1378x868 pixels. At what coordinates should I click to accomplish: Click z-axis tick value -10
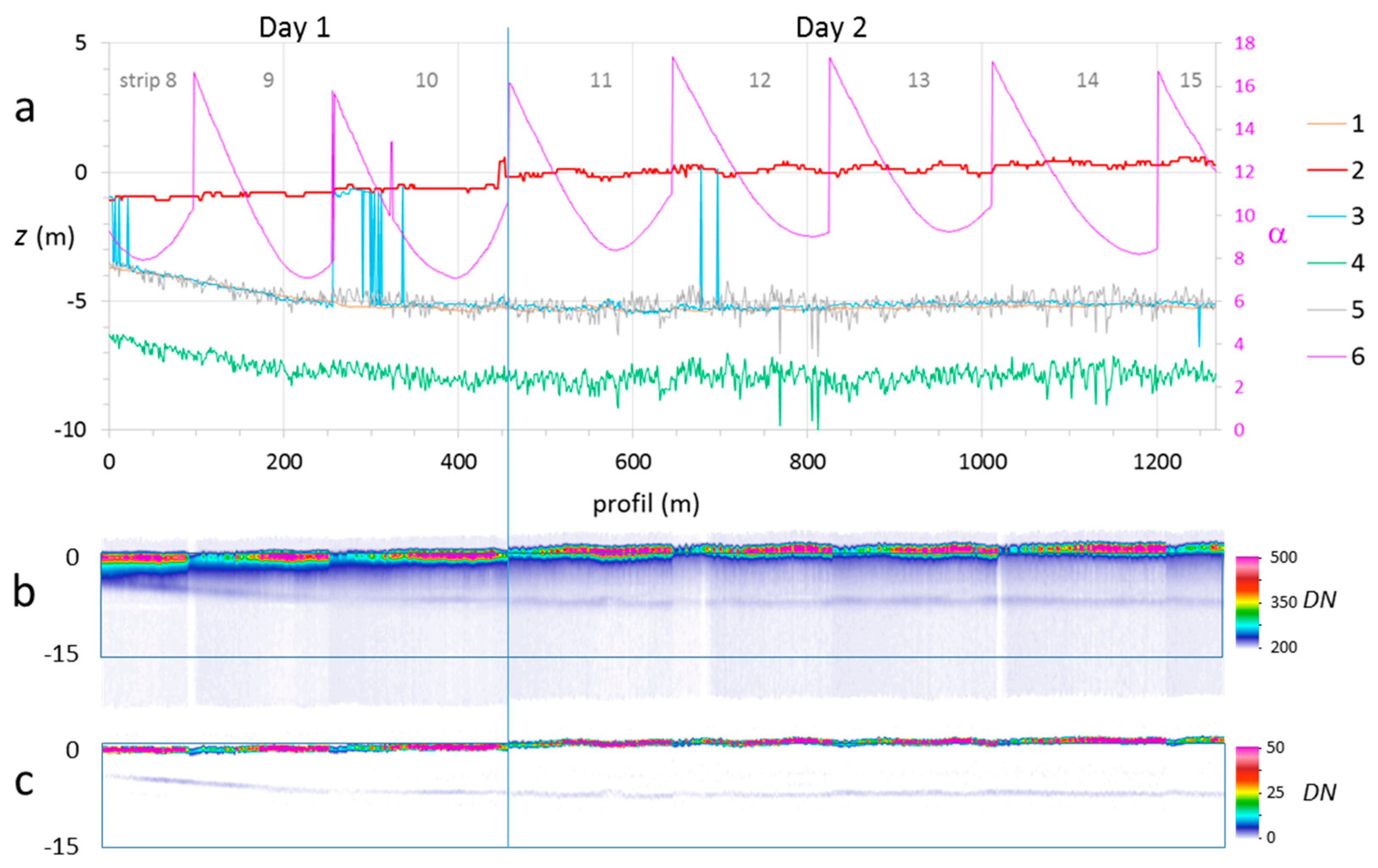pyautogui.click(x=71, y=430)
